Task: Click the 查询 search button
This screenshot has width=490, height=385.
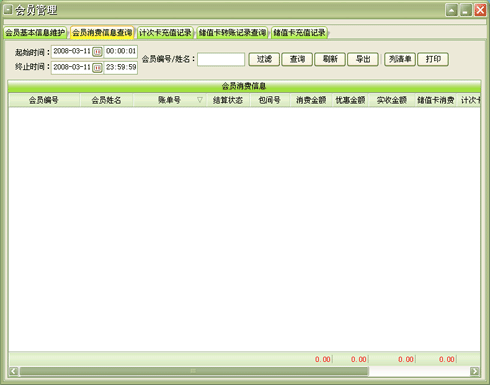Action: (297, 59)
